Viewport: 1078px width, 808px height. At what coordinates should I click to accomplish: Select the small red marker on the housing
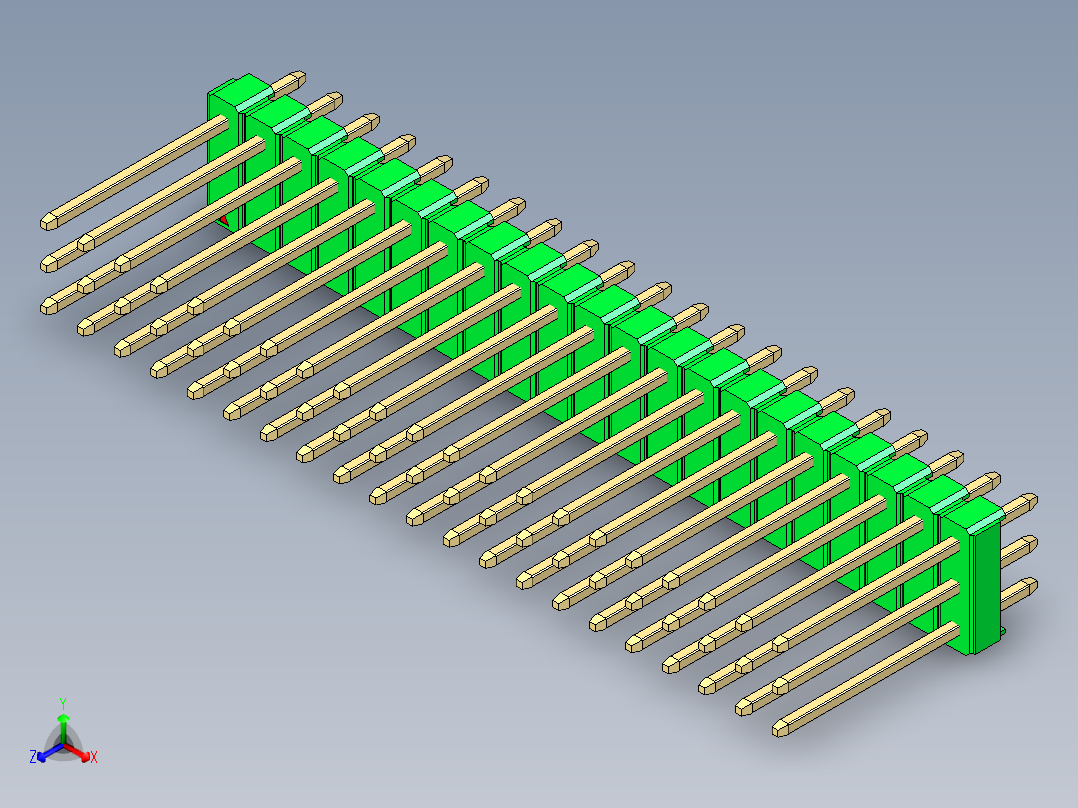click(x=223, y=220)
